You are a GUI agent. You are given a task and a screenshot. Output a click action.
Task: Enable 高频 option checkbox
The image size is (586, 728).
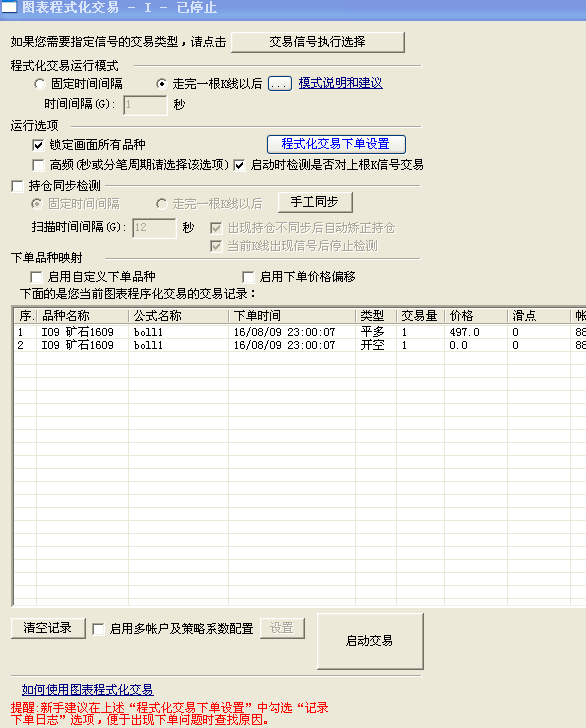coord(38,165)
